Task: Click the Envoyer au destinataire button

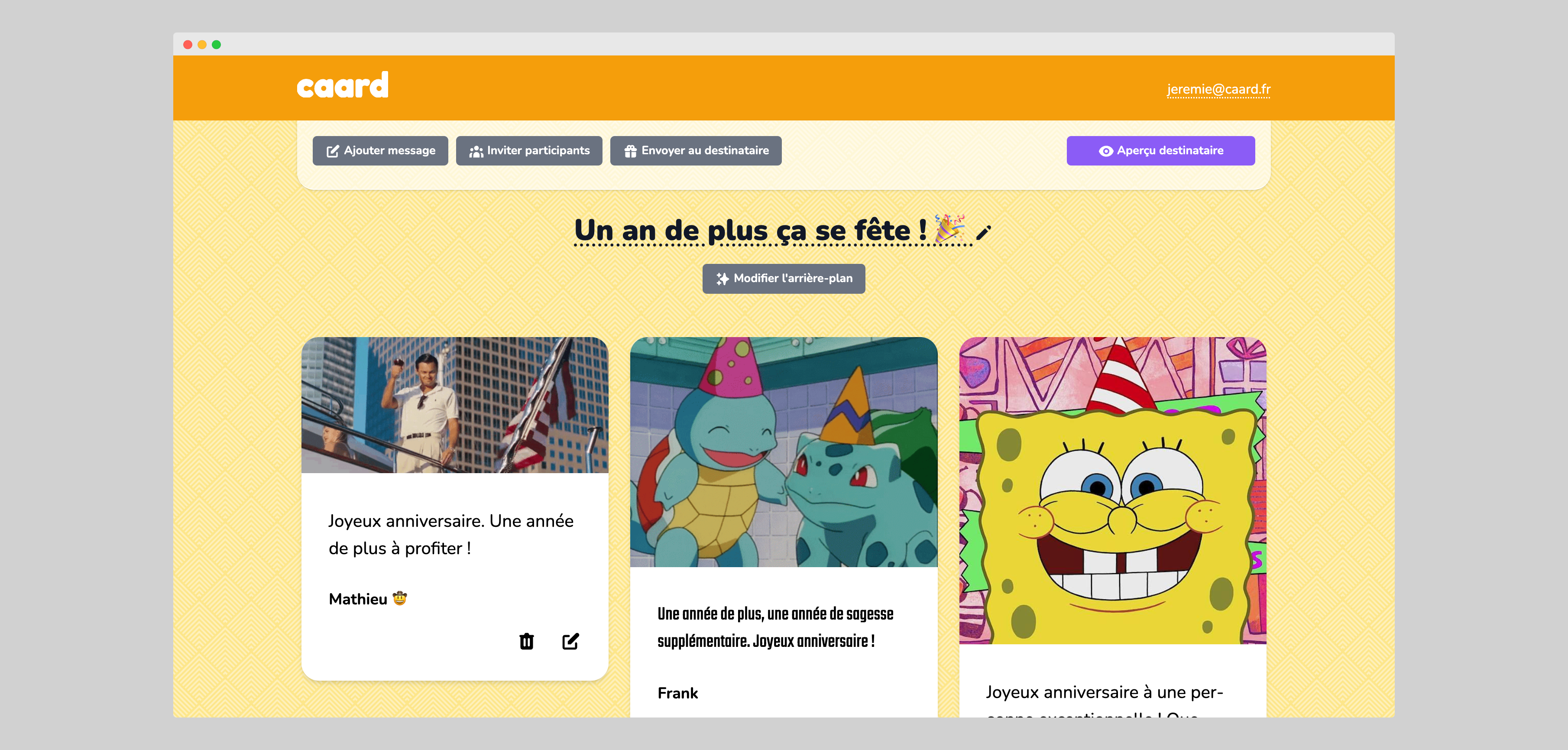Action: 696,150
